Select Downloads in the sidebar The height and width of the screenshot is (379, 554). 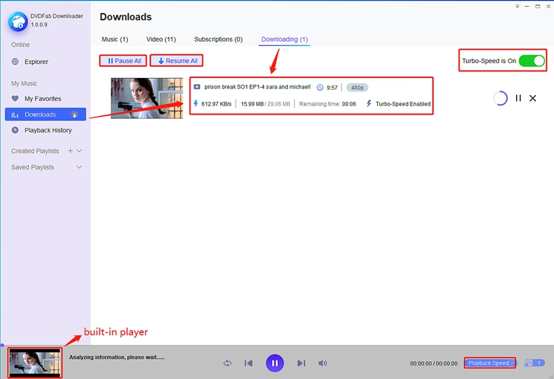click(x=45, y=115)
